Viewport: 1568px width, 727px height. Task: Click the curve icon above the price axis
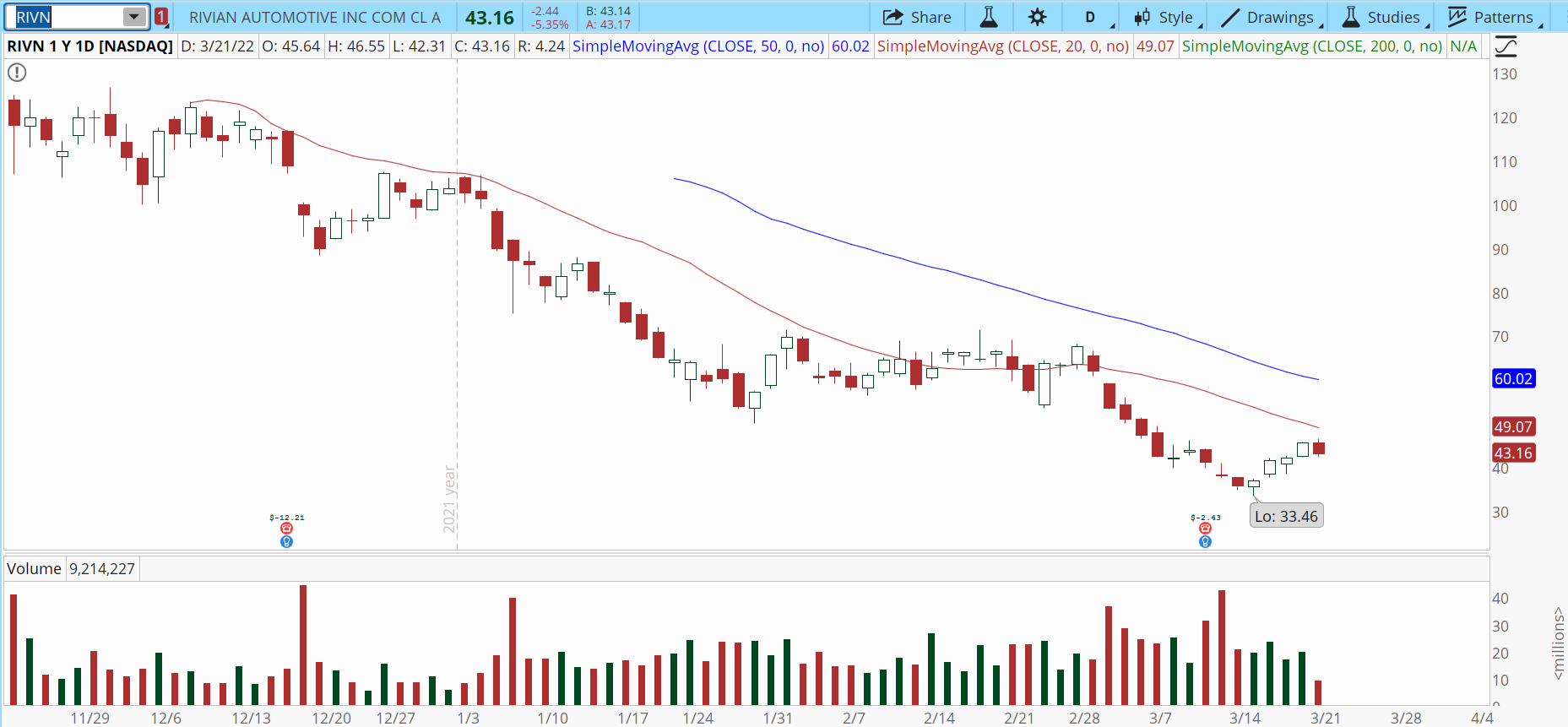[x=1506, y=46]
